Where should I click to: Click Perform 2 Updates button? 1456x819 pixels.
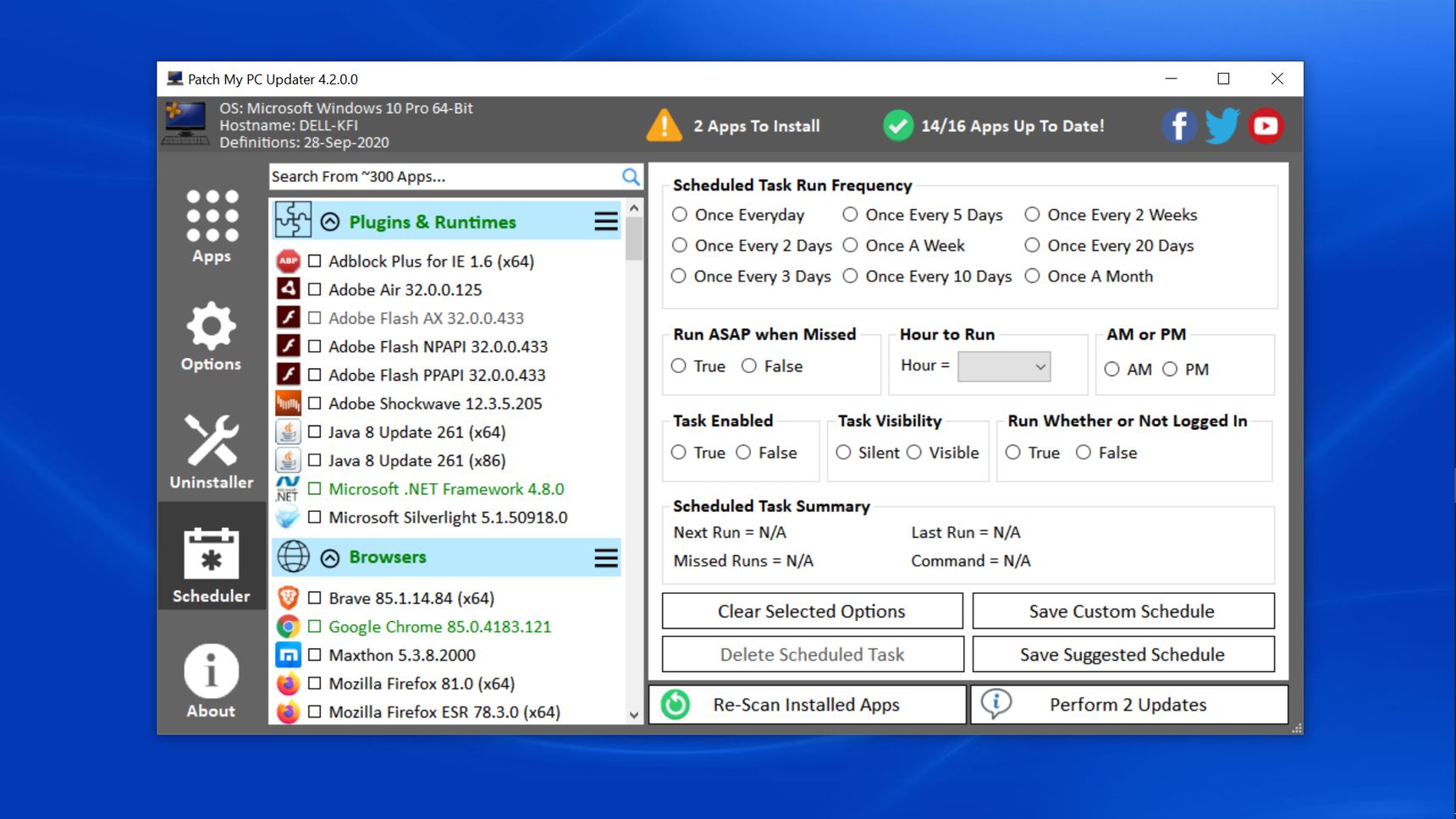[x=1129, y=704]
